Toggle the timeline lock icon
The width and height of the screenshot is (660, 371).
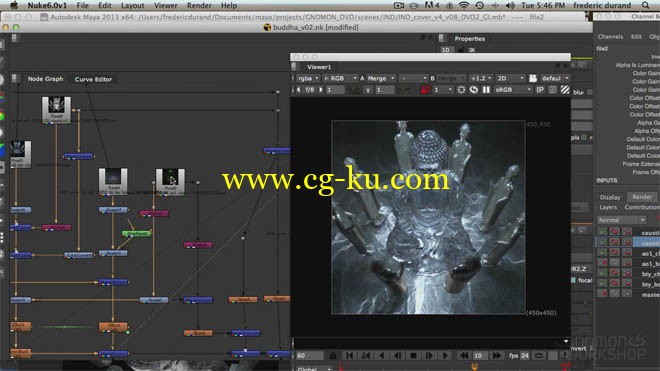[333, 356]
